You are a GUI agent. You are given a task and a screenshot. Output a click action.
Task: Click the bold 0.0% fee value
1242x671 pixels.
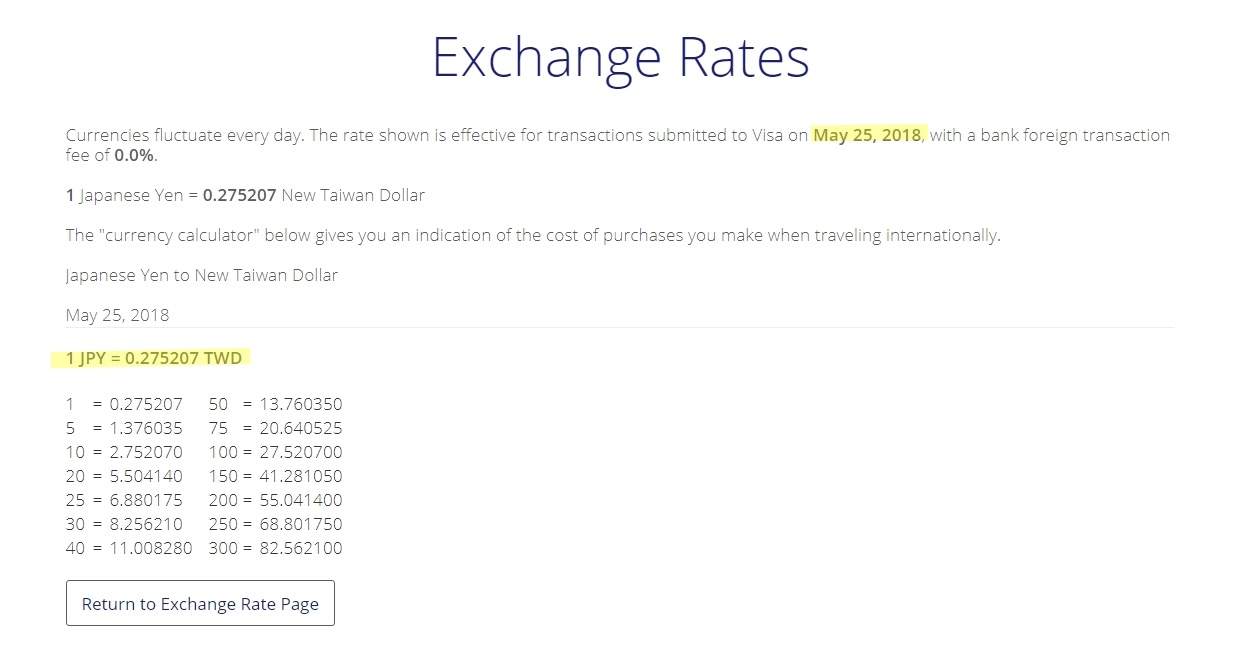135,155
